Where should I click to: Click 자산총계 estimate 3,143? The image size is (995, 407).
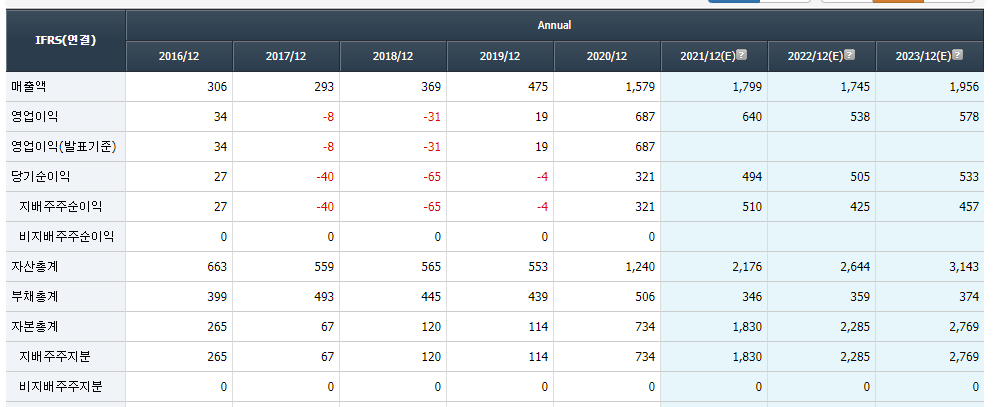965,267
